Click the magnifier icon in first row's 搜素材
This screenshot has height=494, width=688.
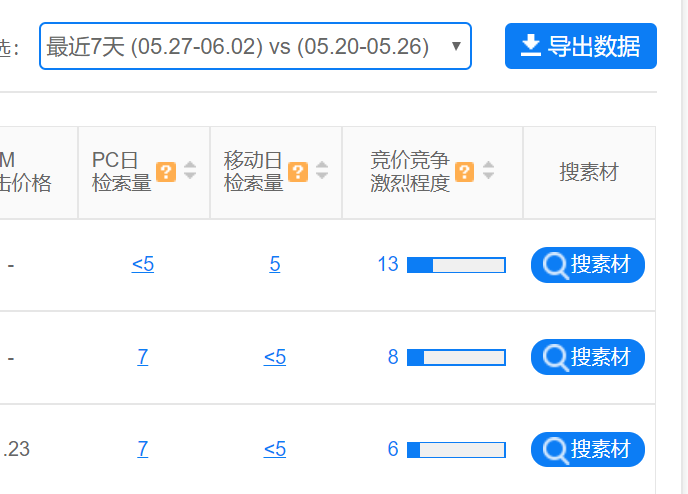(x=555, y=265)
